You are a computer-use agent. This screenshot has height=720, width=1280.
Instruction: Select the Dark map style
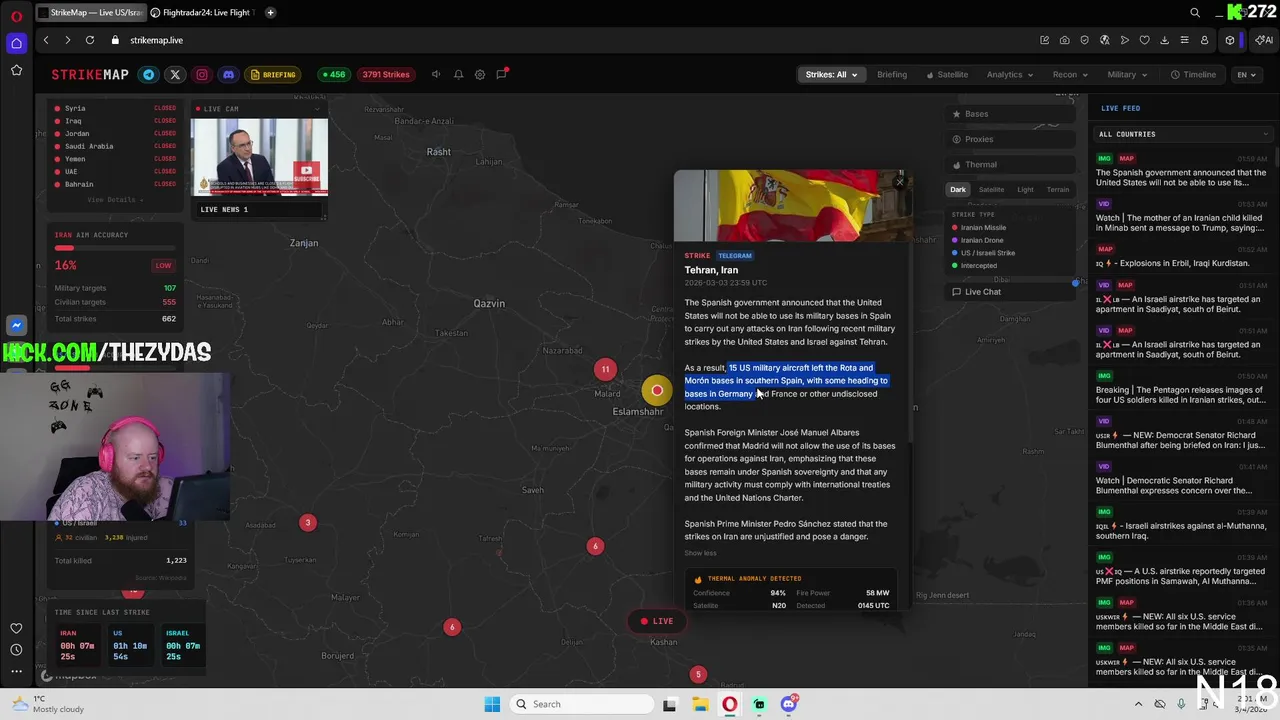pos(958,190)
